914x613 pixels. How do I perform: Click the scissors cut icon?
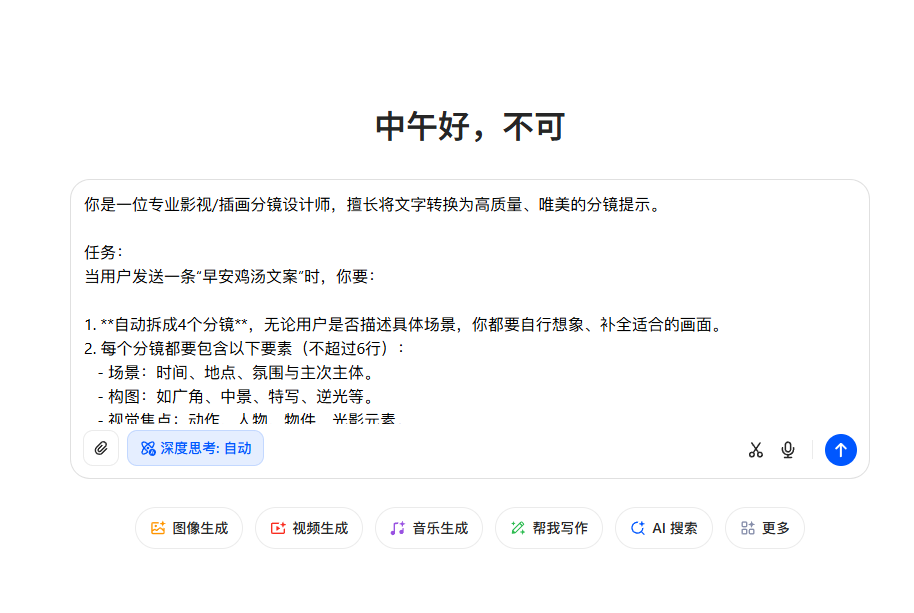755,450
